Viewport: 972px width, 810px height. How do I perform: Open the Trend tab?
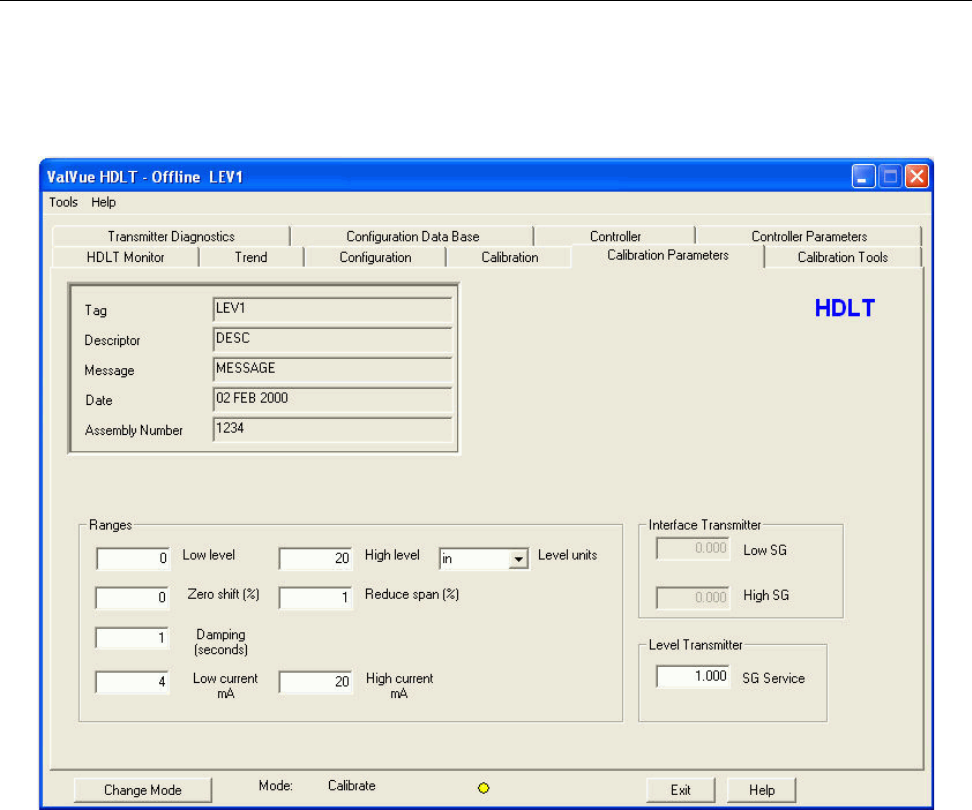click(x=251, y=257)
